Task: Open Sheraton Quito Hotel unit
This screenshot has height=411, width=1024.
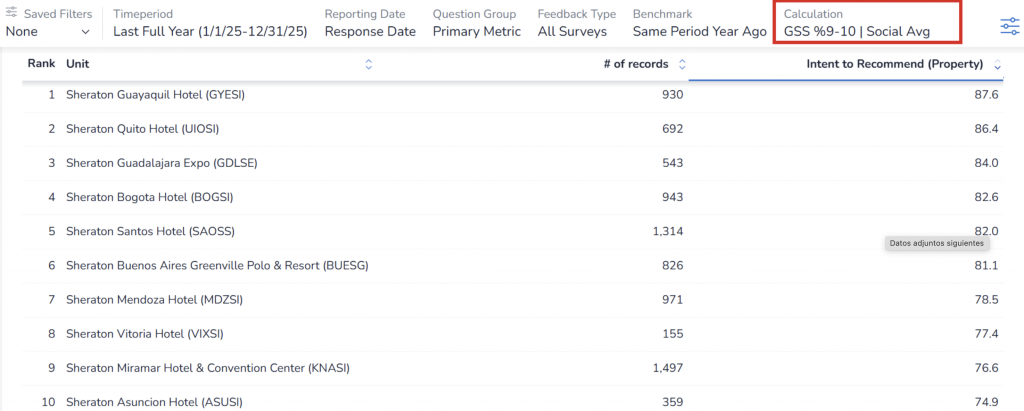Action: (x=142, y=129)
